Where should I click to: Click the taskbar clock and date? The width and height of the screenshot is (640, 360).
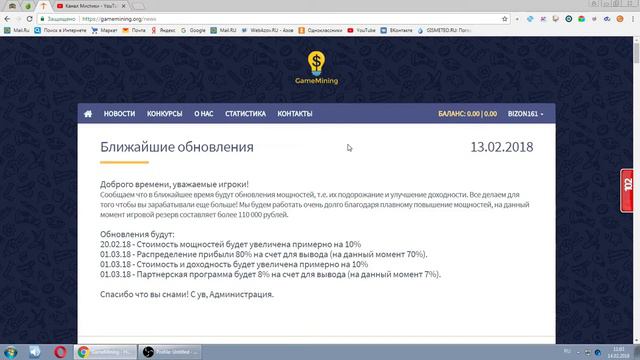[x=618, y=352]
